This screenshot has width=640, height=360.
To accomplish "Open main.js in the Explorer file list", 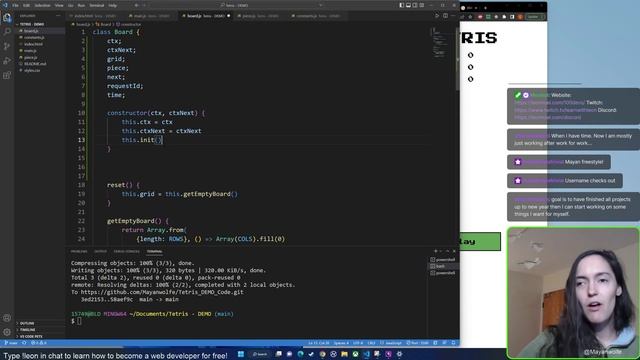I will [40, 51].
